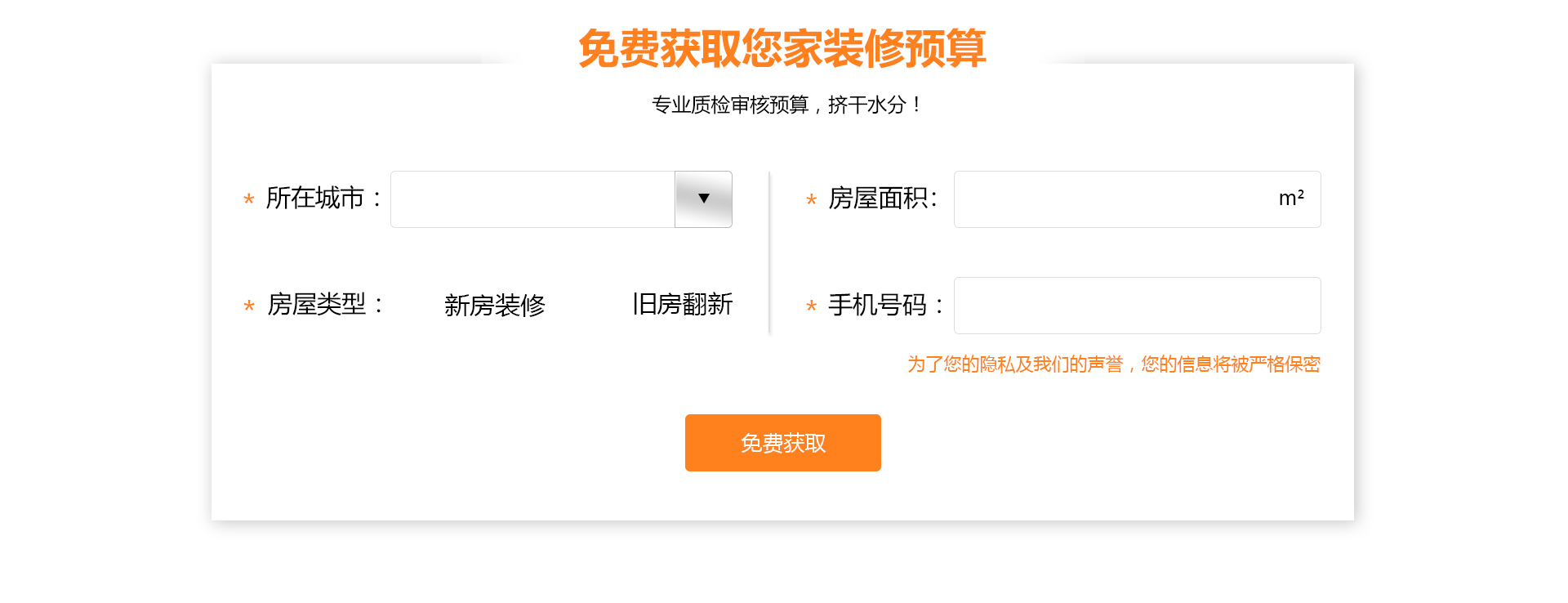Click the 手机号码 phone number input box
Image resolution: width=1568 pixels, height=603 pixels.
(x=1137, y=305)
